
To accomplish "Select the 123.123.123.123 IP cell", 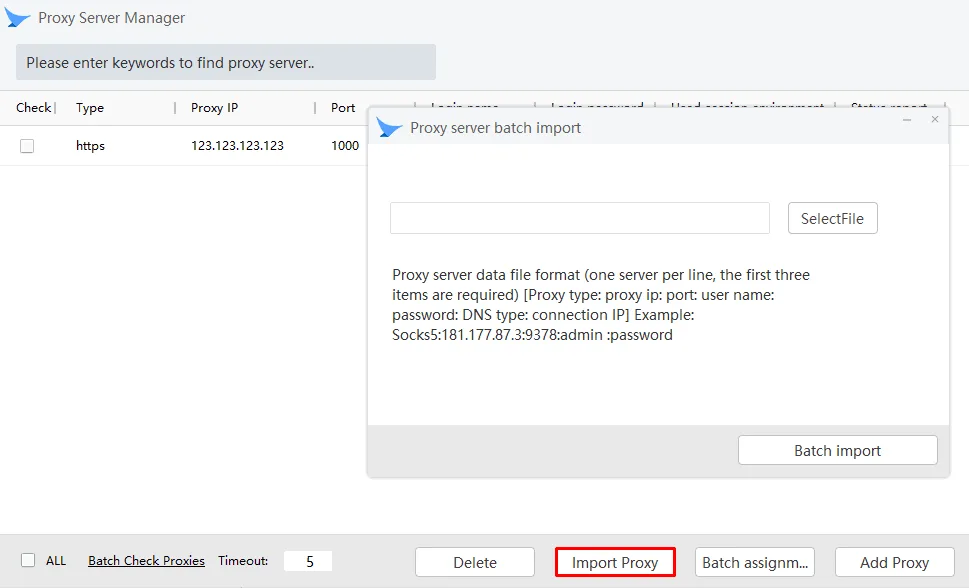I will click(237, 146).
